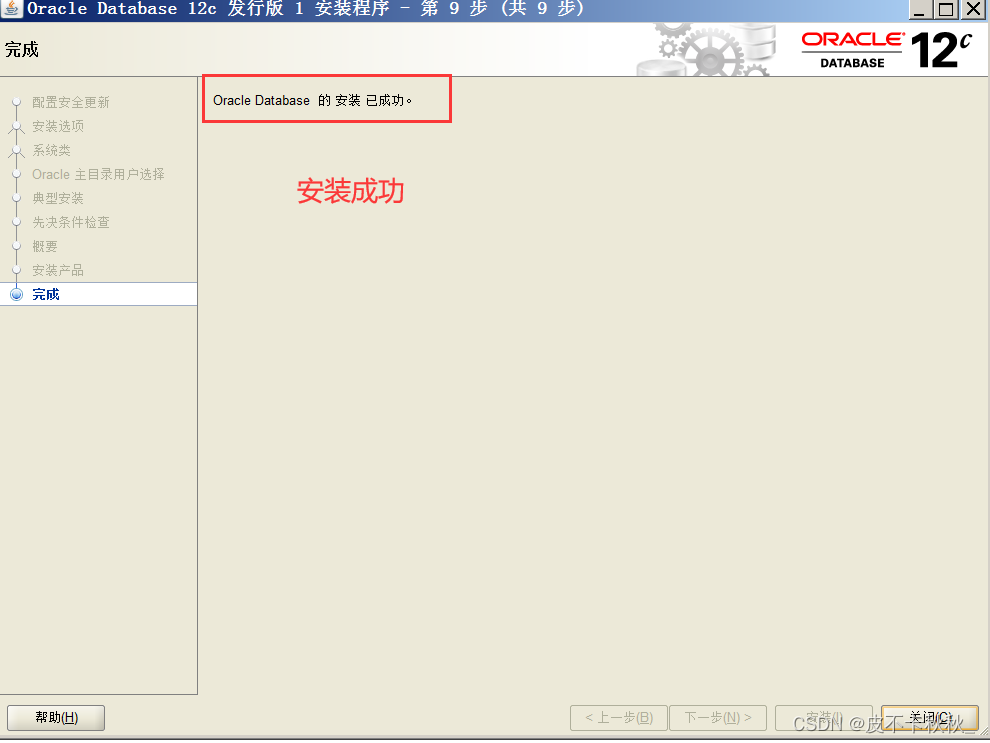990x743 pixels.
Task: Minimize the installer window
Action: click(920, 9)
